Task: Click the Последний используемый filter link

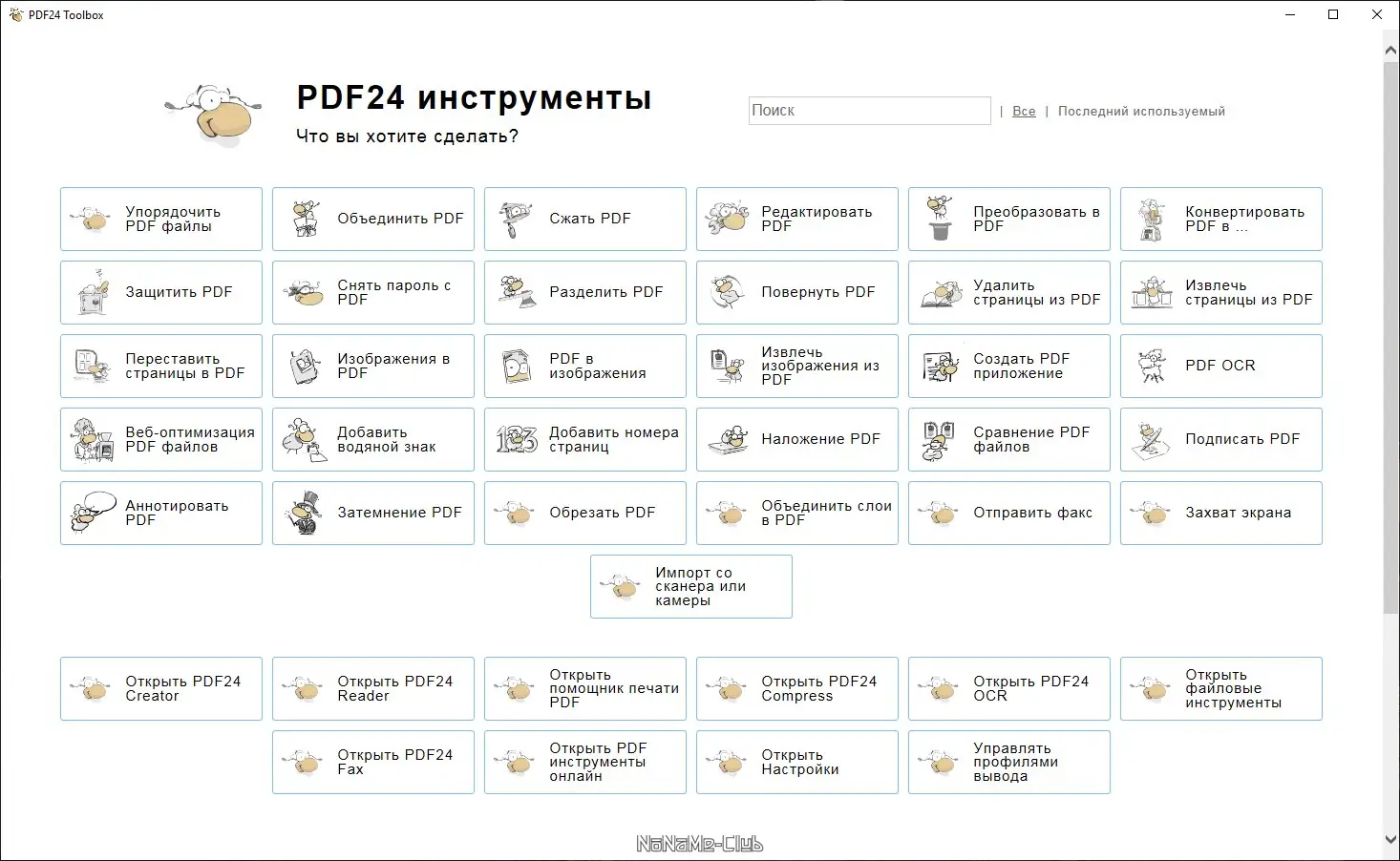Action: [1141, 112]
